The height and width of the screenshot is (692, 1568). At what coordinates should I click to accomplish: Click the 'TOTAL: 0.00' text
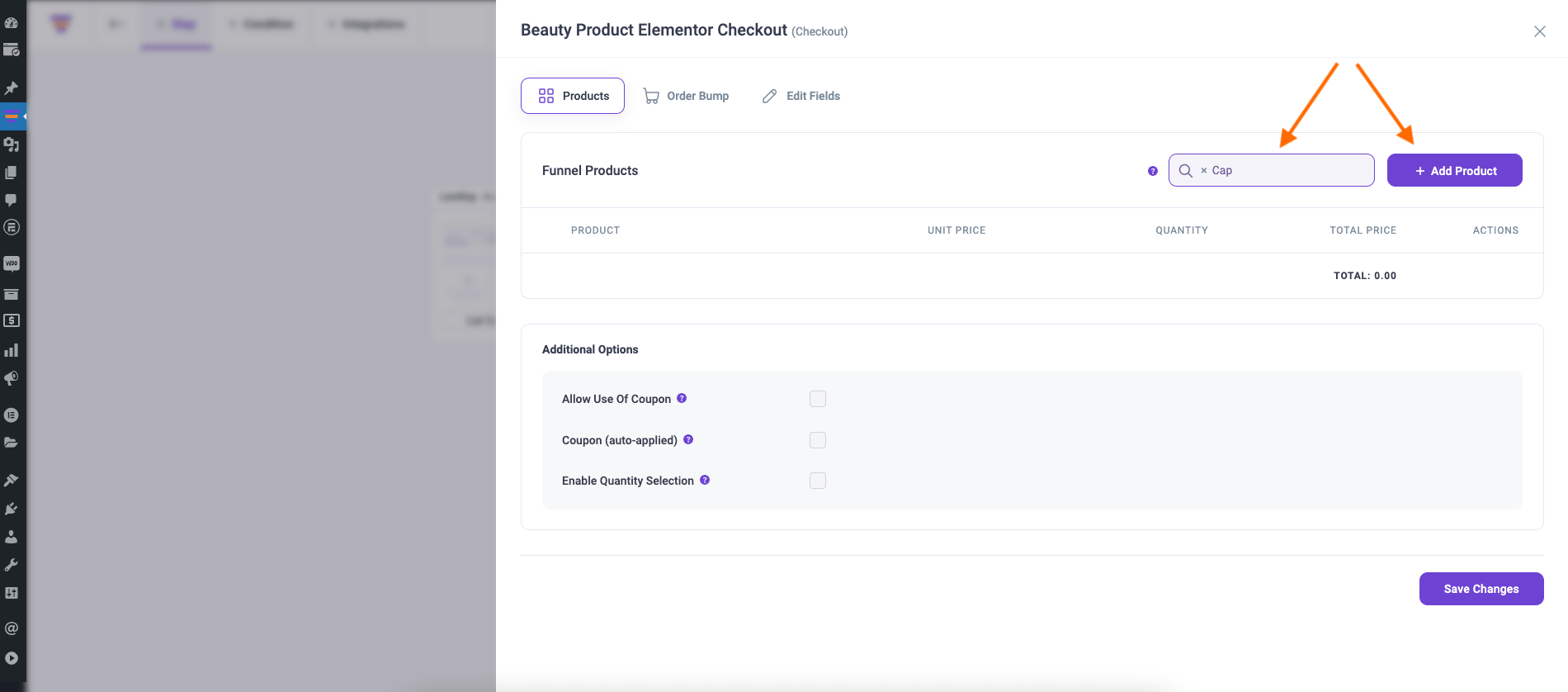(x=1365, y=276)
